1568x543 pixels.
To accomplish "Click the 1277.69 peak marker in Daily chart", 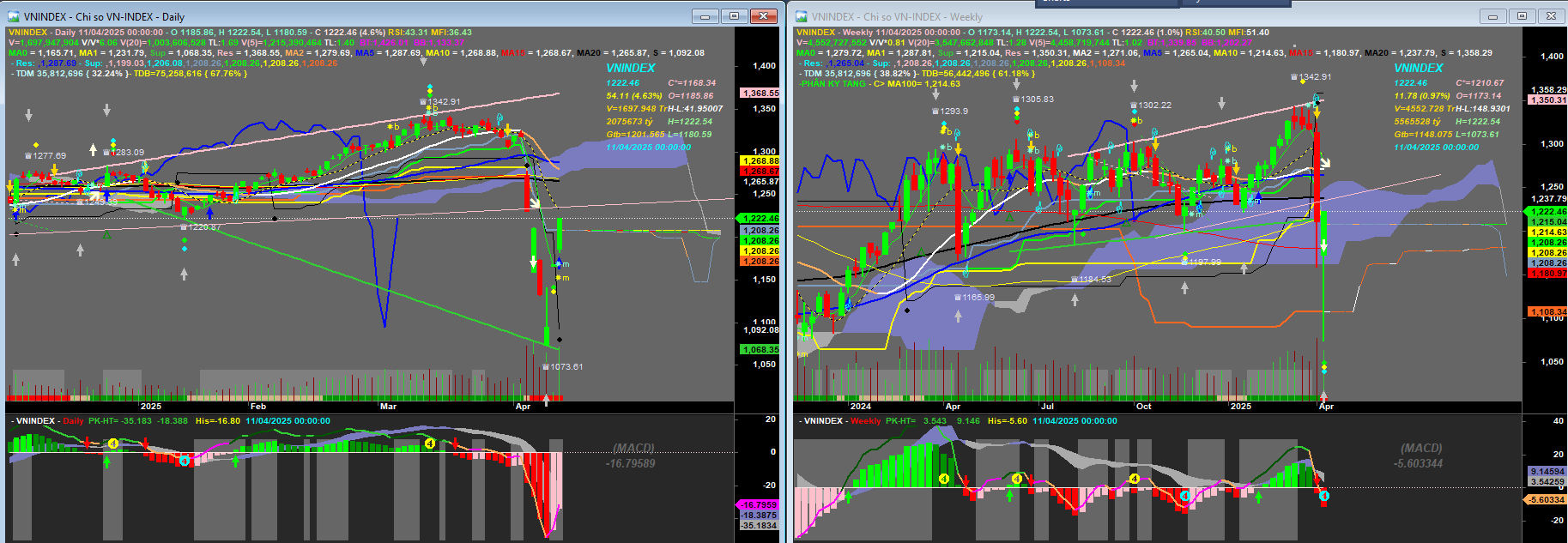I will pyautogui.click(x=45, y=156).
